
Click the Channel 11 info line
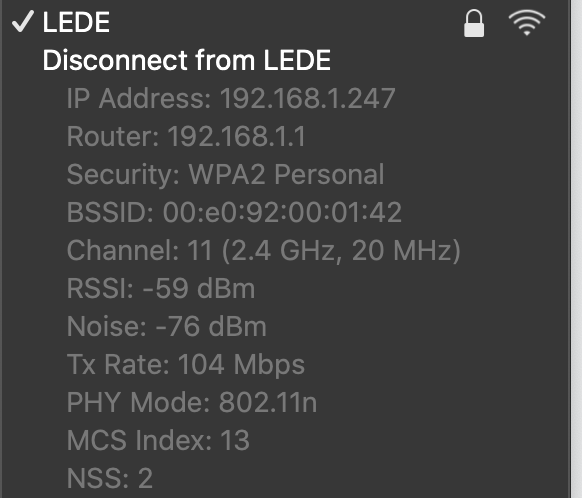[x=264, y=250]
